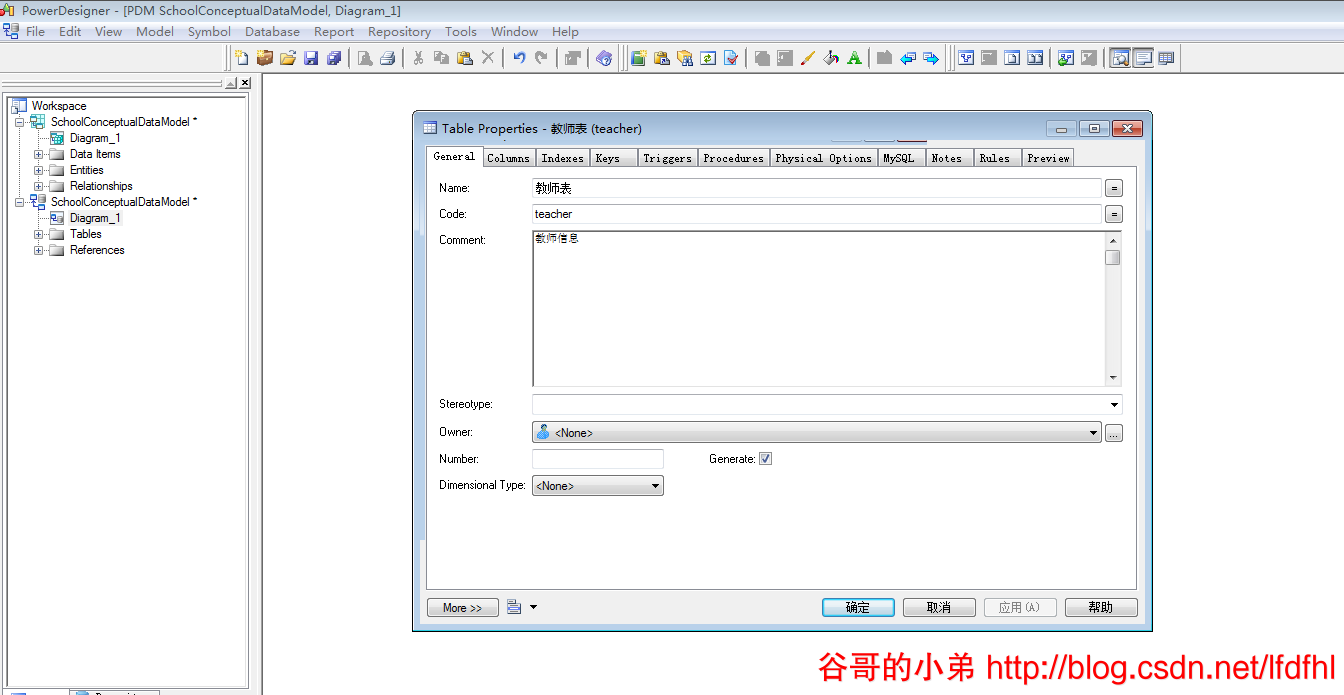
Task: Click the Undo arrow icon
Action: tap(519, 58)
